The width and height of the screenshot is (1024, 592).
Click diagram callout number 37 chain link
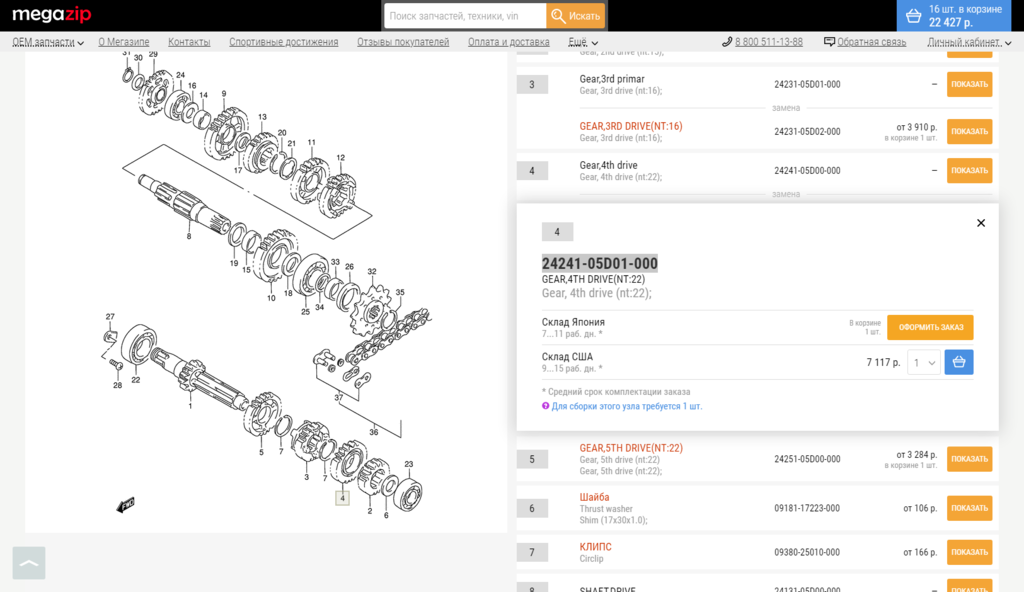coord(338,397)
